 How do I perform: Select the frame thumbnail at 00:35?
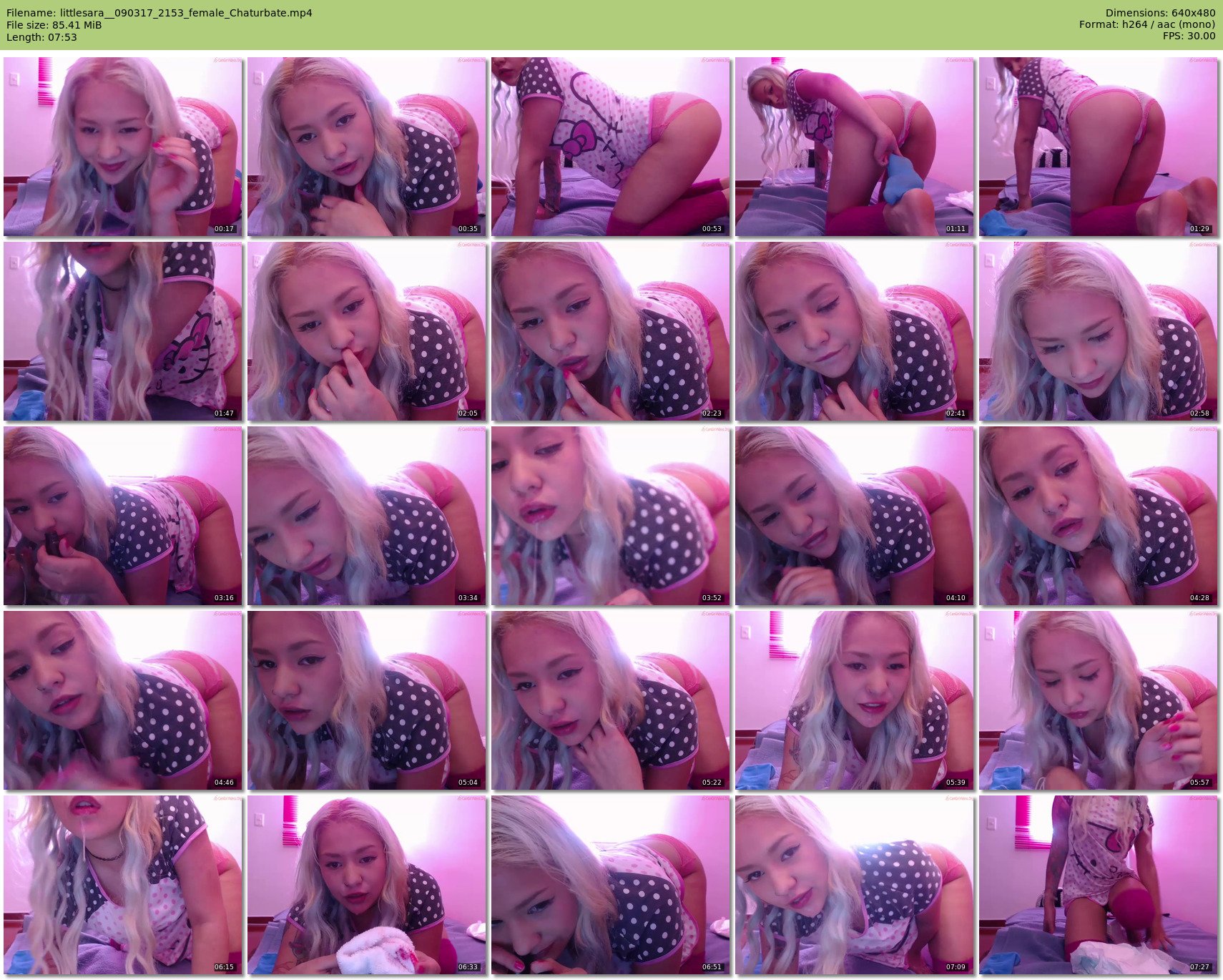coord(367,147)
